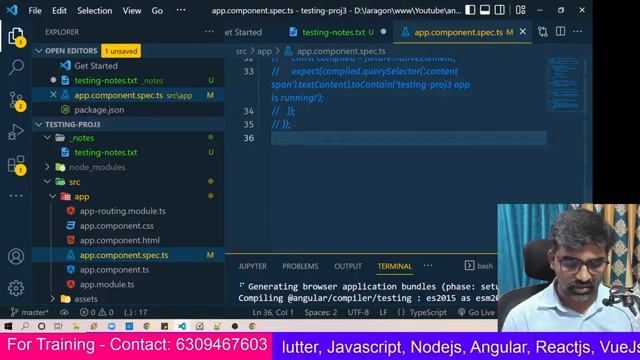Screen dimensions: 640x360
Task: Collapse the src folder
Action: point(47,182)
